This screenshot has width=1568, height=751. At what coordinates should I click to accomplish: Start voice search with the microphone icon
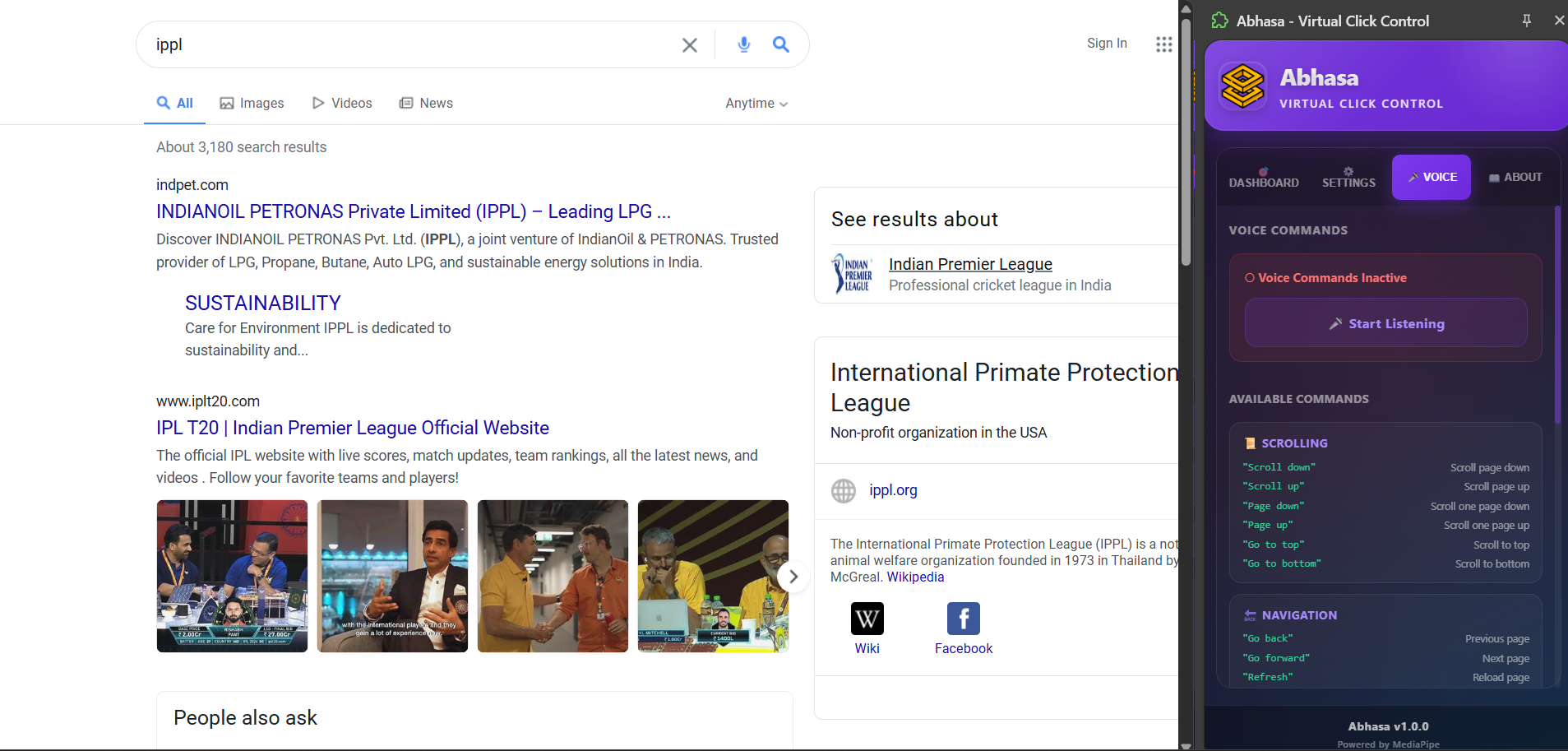click(x=744, y=44)
